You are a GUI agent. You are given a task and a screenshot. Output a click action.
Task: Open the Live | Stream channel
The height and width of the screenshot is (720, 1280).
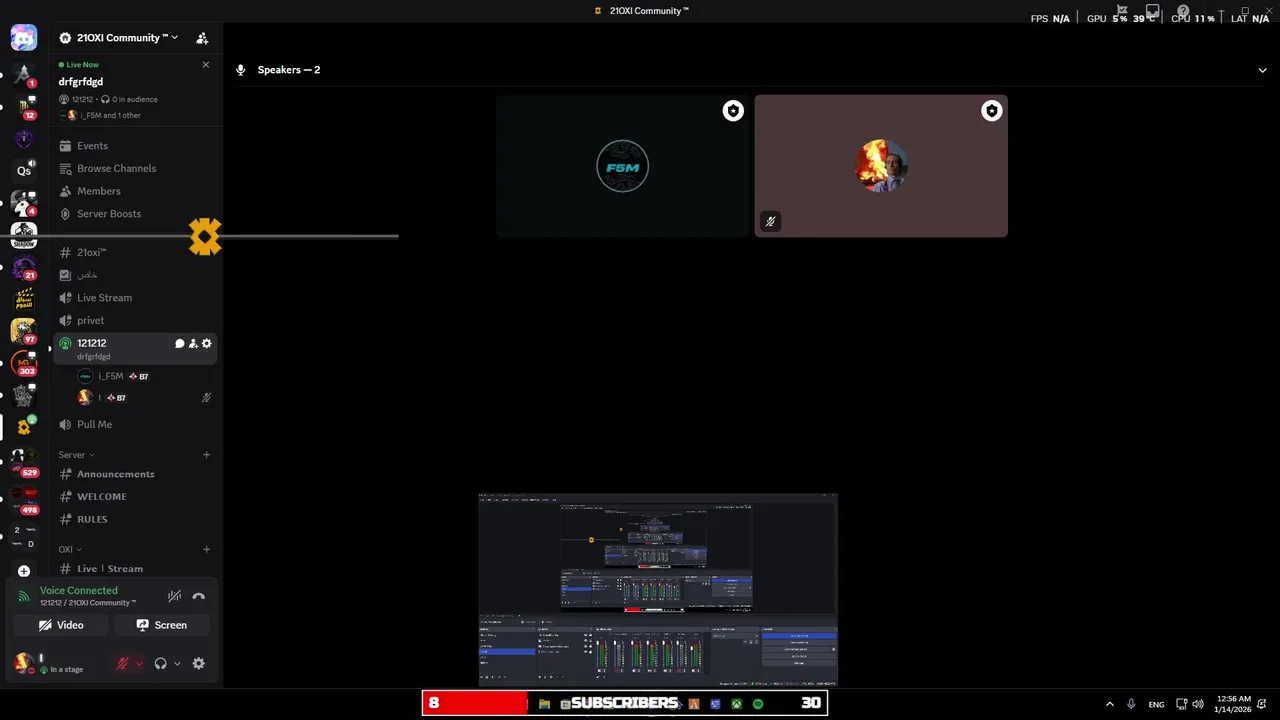point(135,568)
